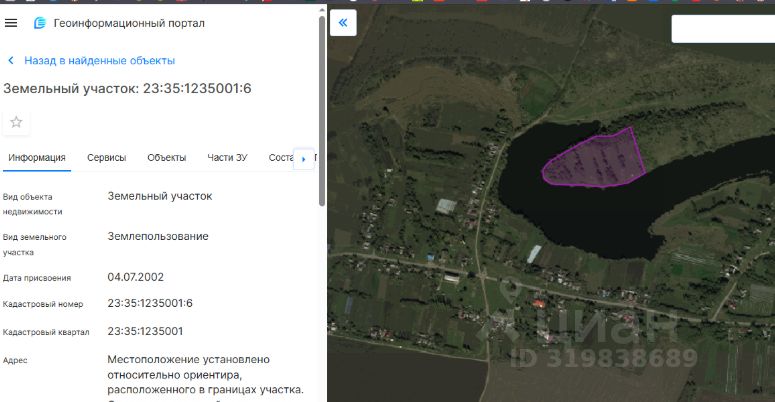This screenshot has height=402, width=775.
Task: Click the back chevron arrow icon
Action: tap(11, 61)
